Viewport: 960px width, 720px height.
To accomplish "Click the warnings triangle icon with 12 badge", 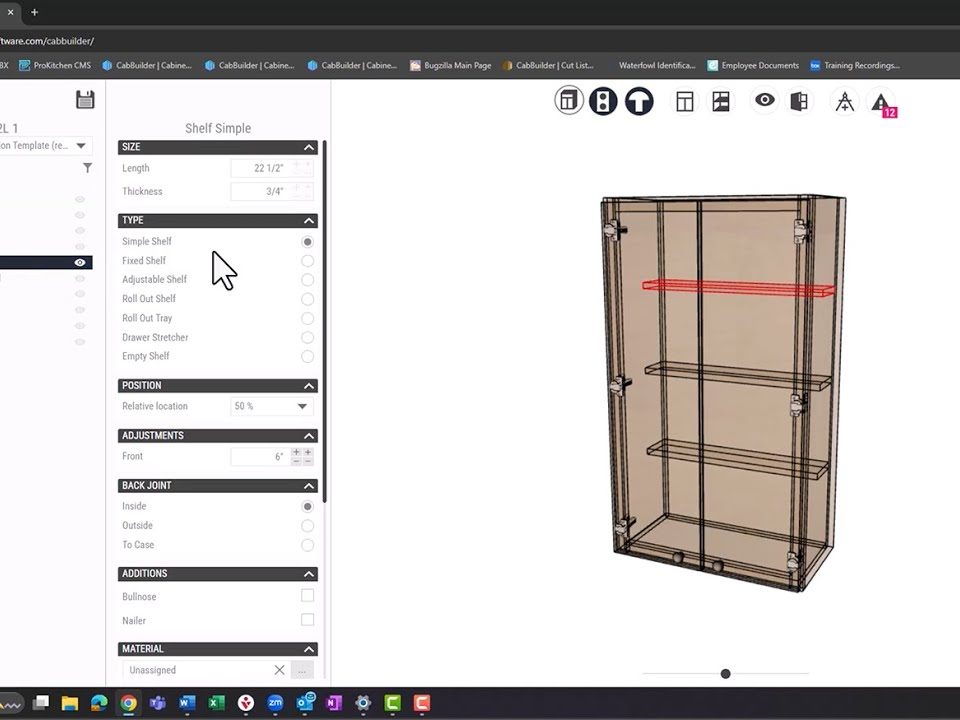I will coord(880,102).
